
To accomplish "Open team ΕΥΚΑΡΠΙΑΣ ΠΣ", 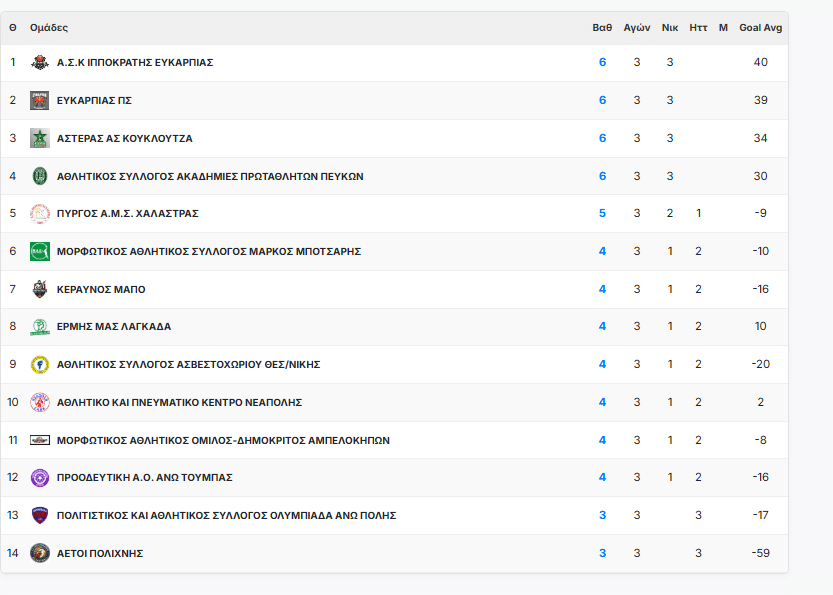I will tap(94, 100).
